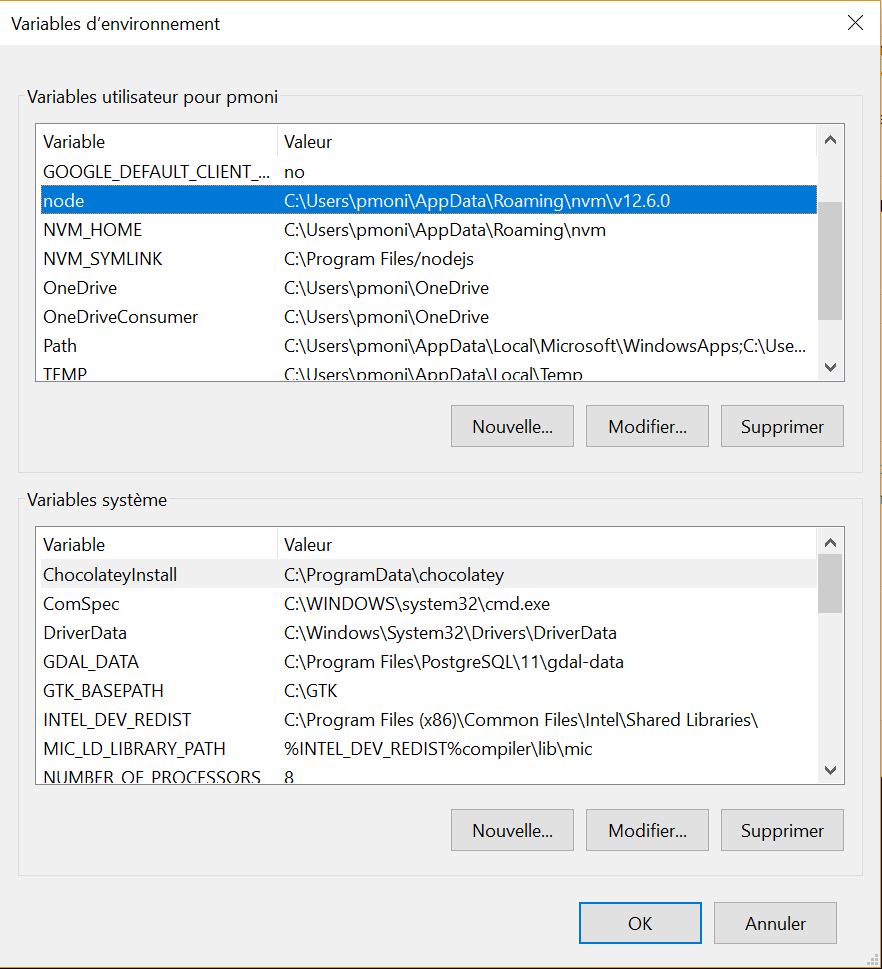The width and height of the screenshot is (882, 969).
Task: Click Modifier button under user variables
Action: tap(647, 426)
